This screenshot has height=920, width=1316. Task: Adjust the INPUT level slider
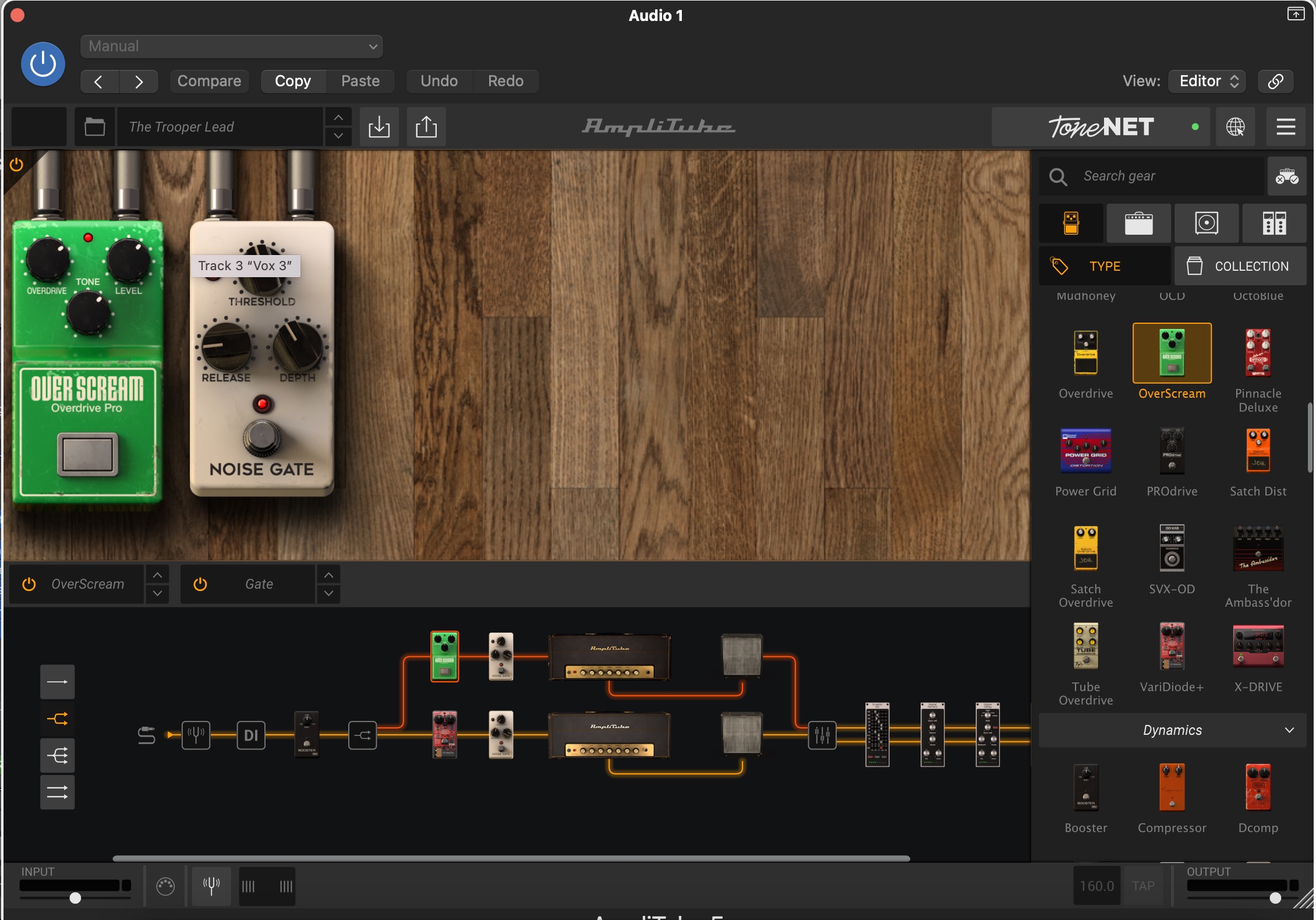coord(75,898)
